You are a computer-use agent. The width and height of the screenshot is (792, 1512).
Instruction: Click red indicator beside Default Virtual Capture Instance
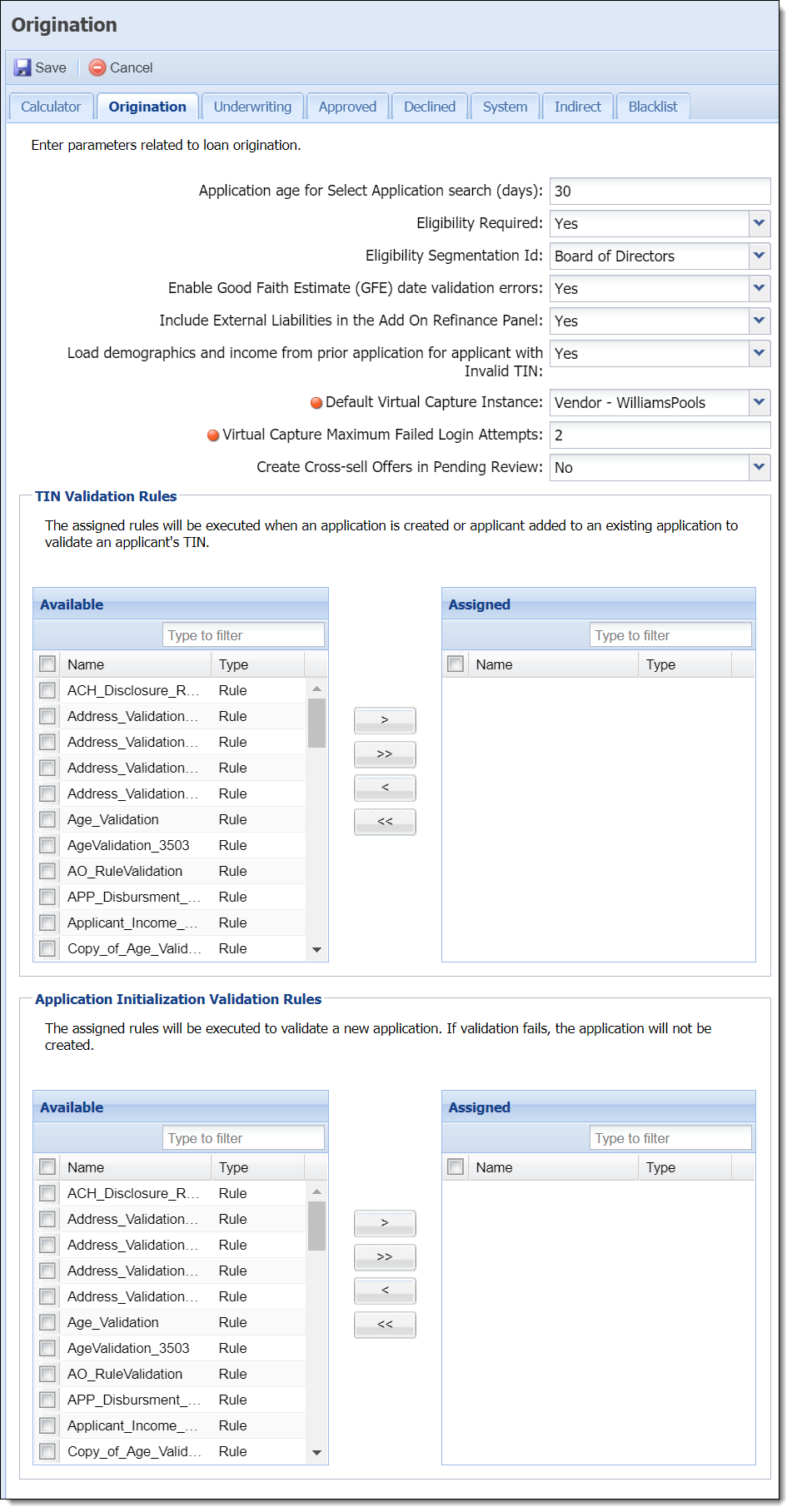tap(316, 403)
